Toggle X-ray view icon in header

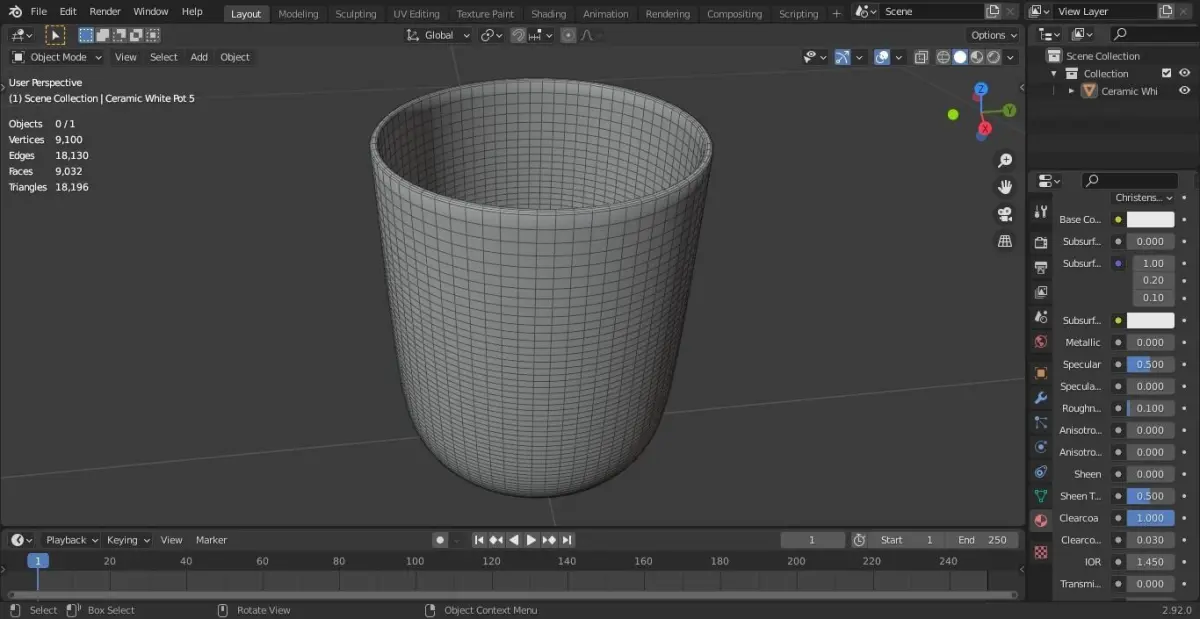tap(921, 57)
